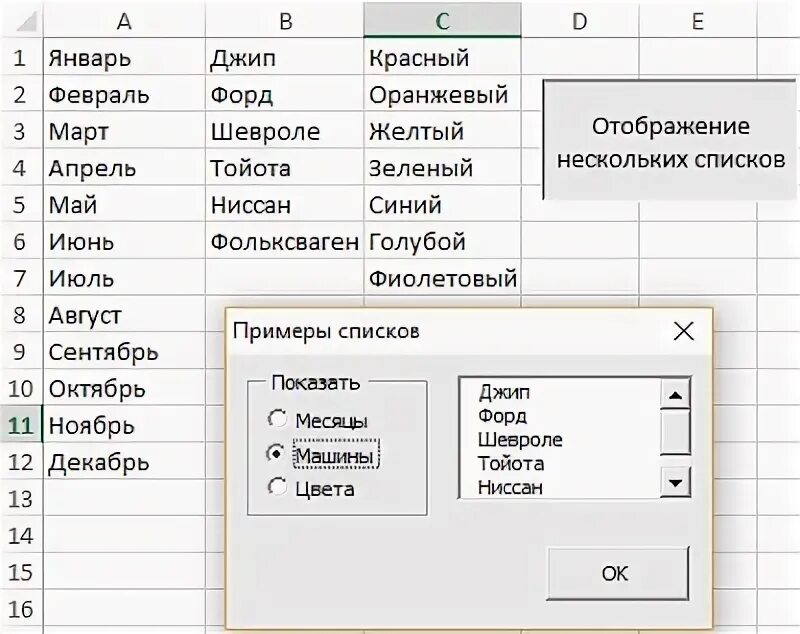Click the listbox scroll up arrow
This screenshot has height=634, width=800.
click(x=675, y=394)
